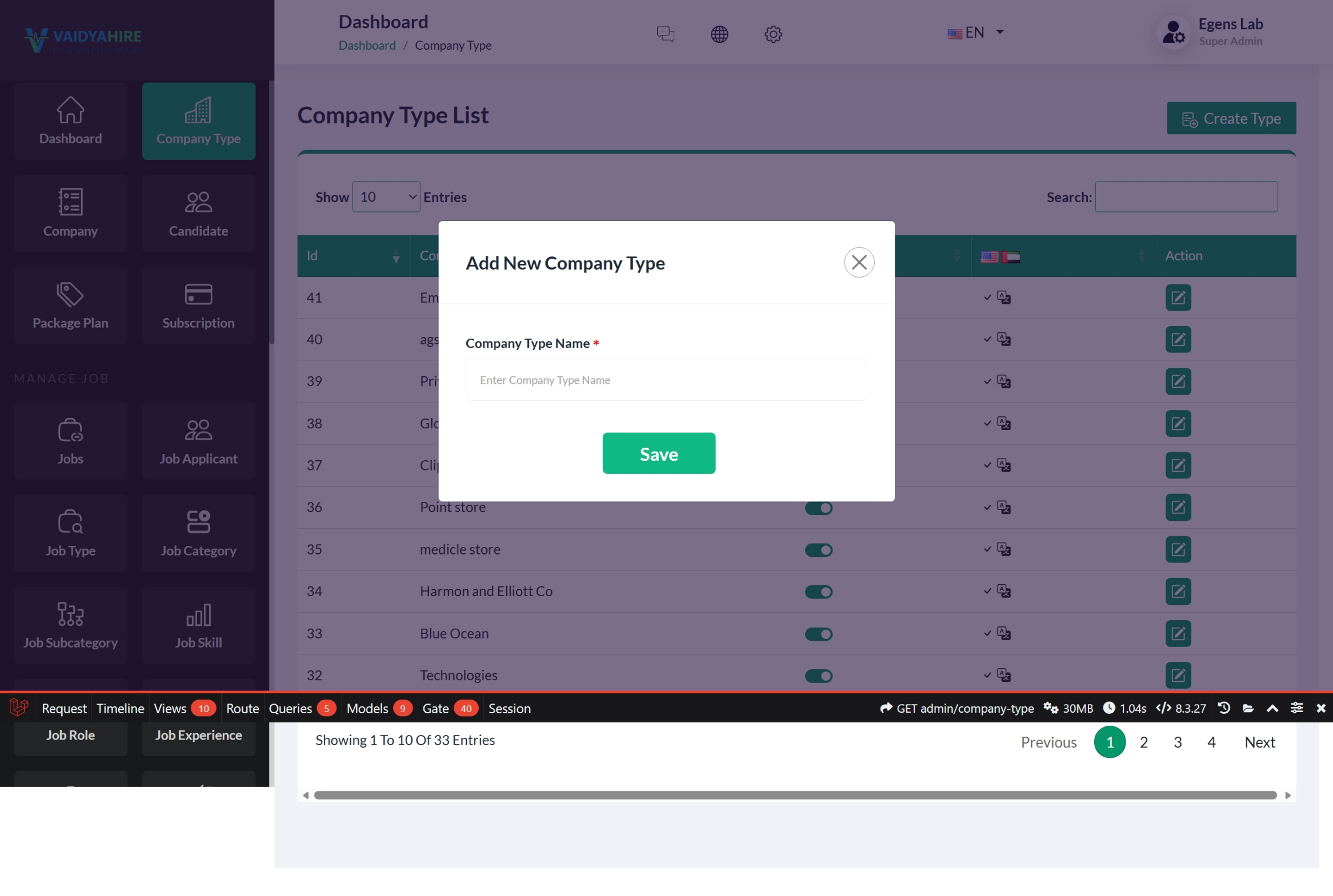Open the EN language dropdown
Viewport: 1333px width, 896px height.
click(975, 33)
